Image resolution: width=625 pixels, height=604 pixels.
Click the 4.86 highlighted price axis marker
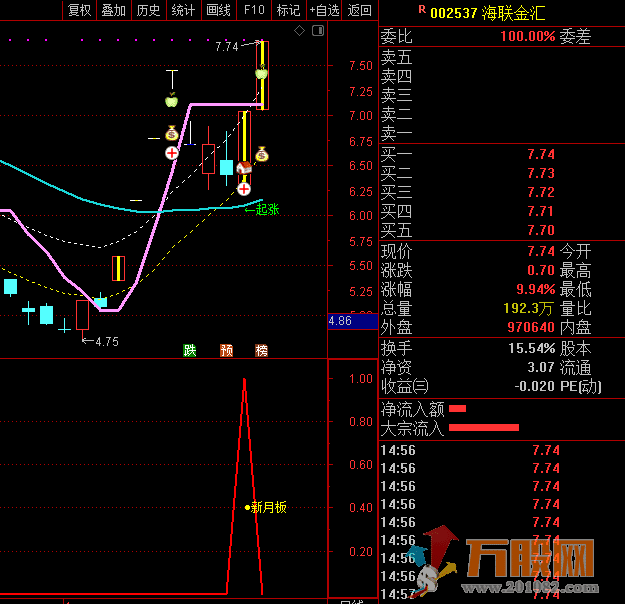[352, 321]
